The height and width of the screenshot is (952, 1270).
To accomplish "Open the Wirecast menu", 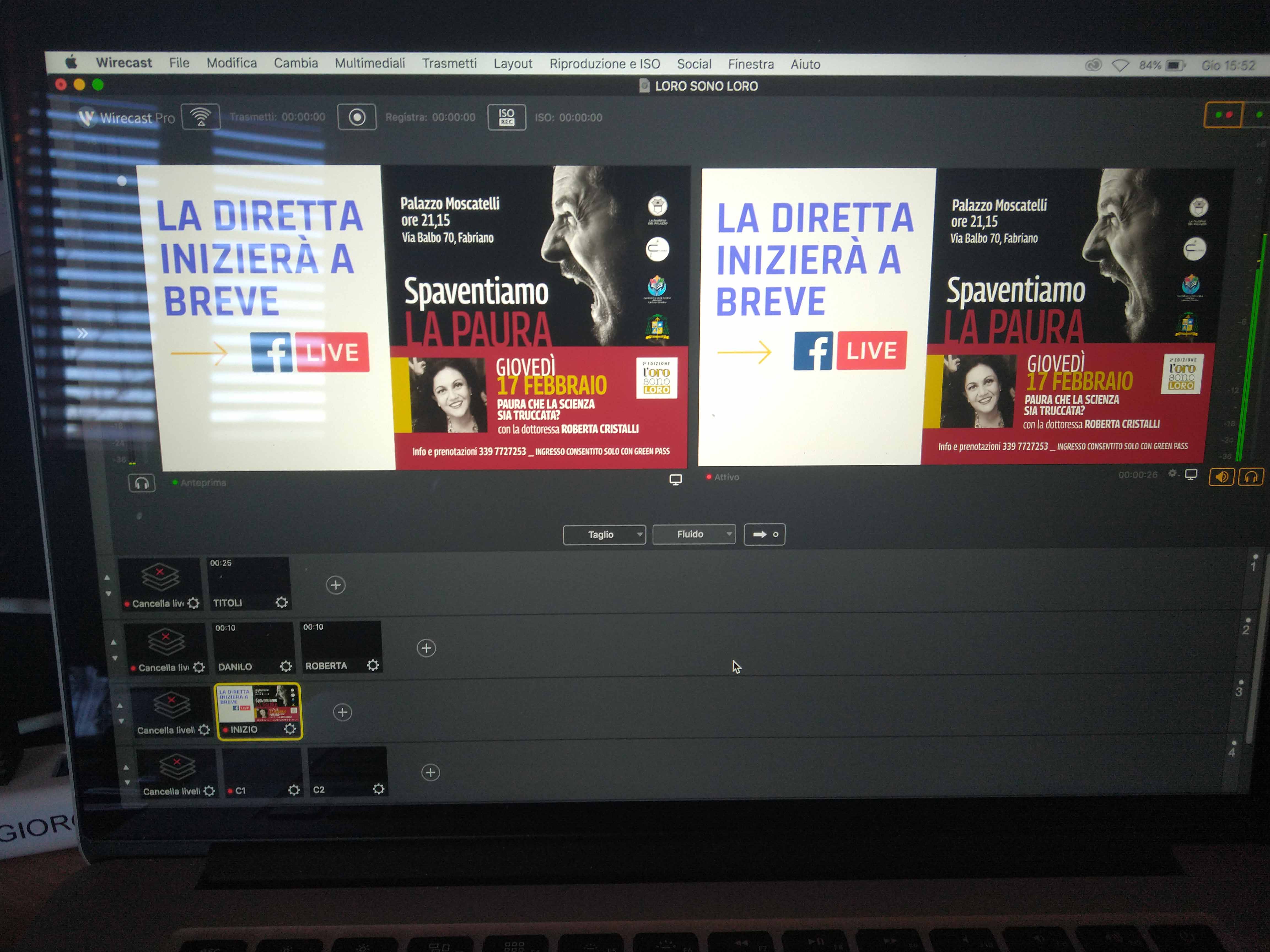I will tap(124, 63).
